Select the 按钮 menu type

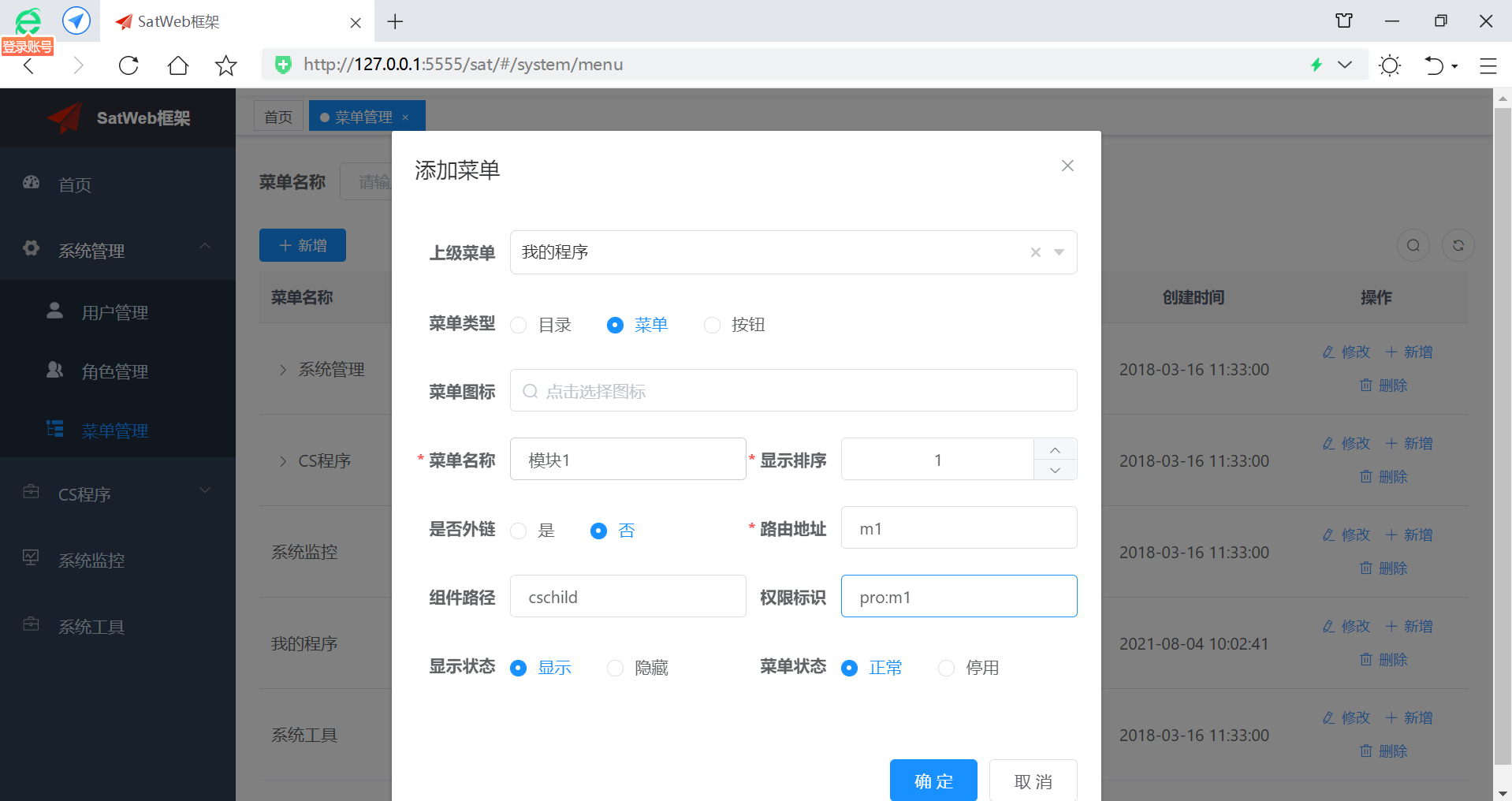(x=734, y=325)
